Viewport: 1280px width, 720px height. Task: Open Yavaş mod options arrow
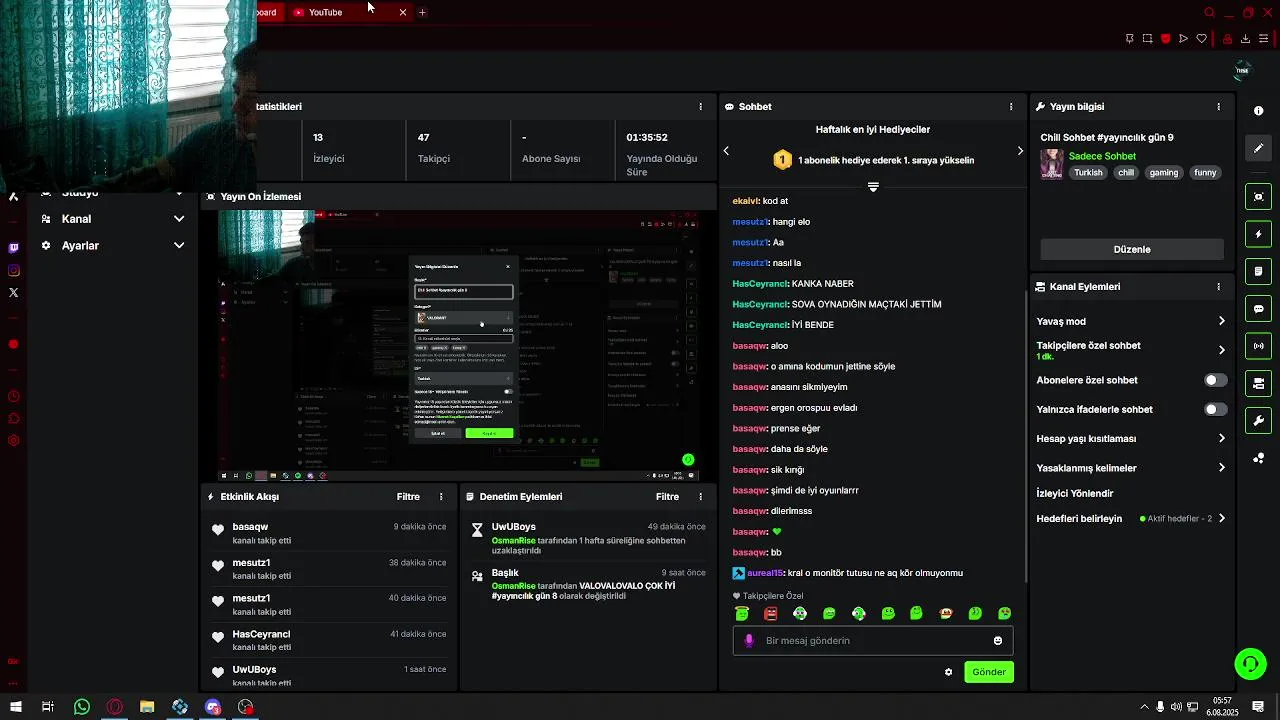pyautogui.click(x=1221, y=321)
